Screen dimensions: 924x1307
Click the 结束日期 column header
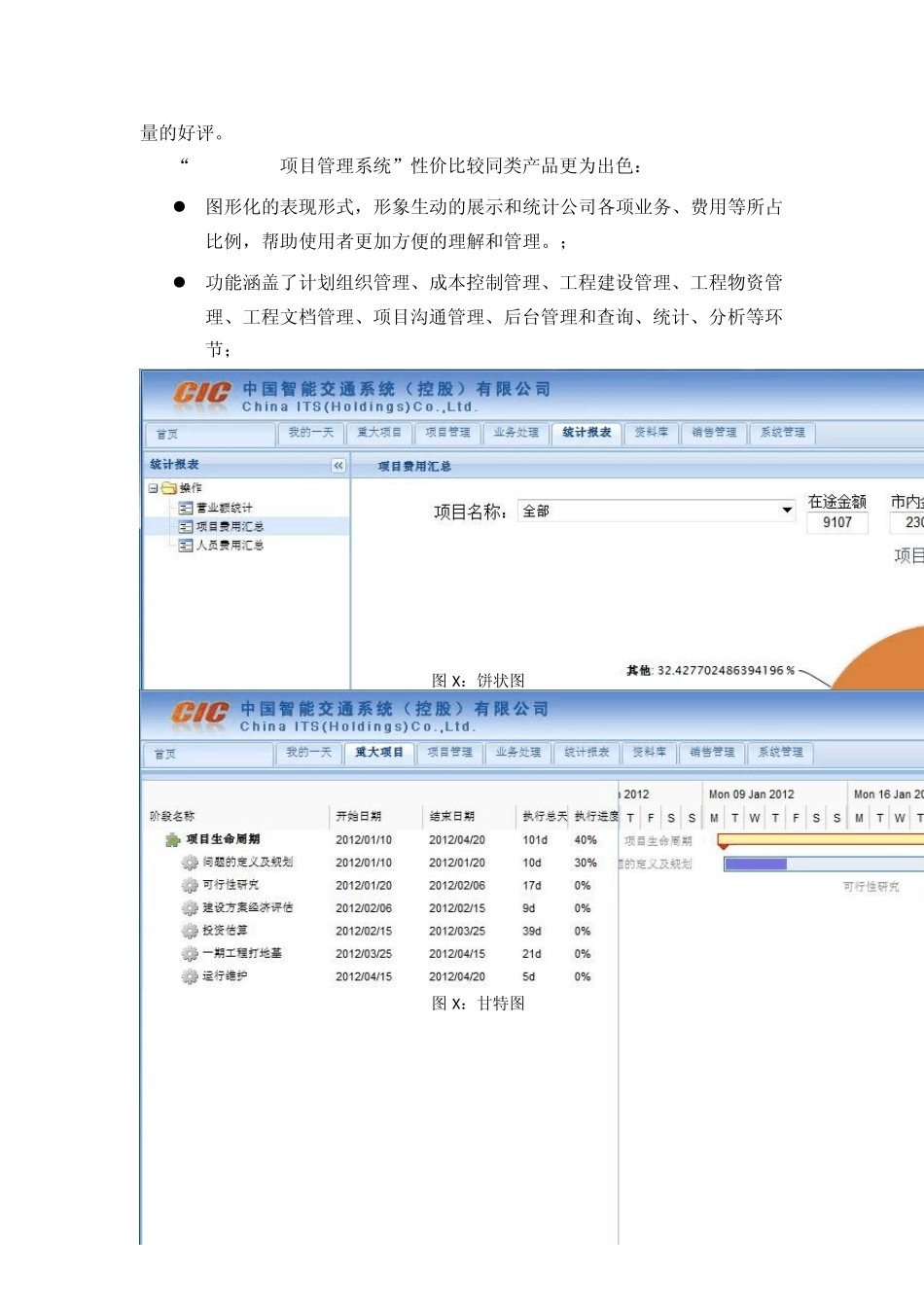pyautogui.click(x=452, y=816)
